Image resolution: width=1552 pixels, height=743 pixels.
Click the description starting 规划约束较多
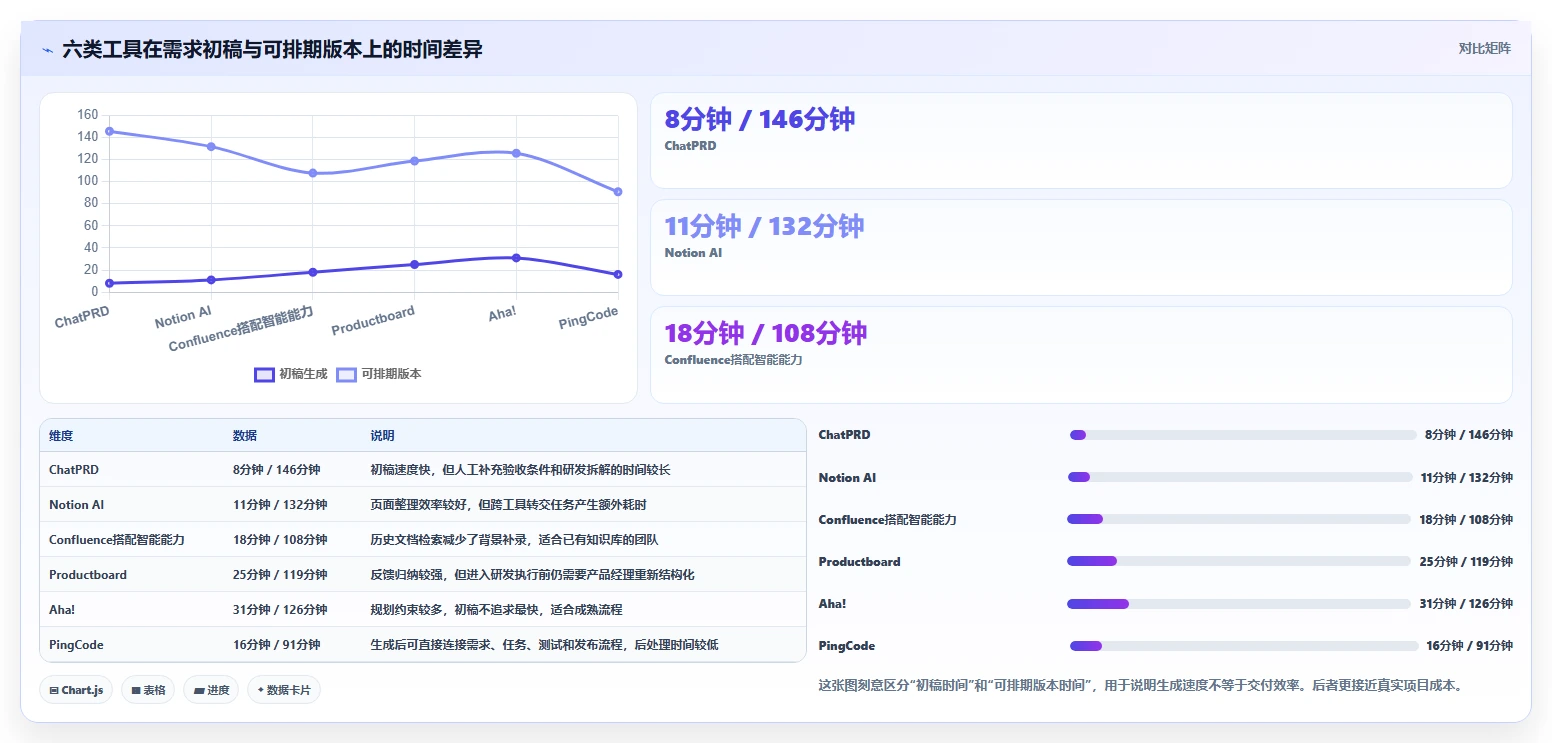point(496,610)
